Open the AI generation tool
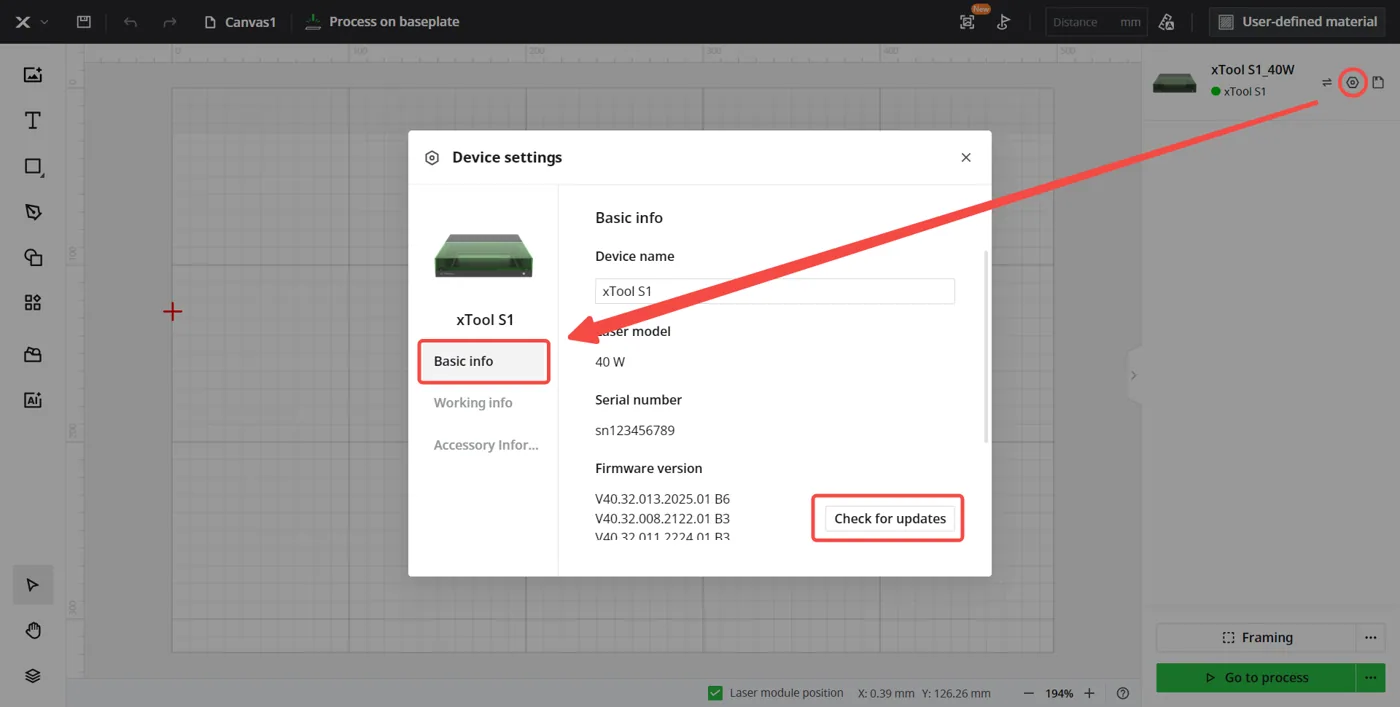The image size is (1400, 707). [x=33, y=400]
